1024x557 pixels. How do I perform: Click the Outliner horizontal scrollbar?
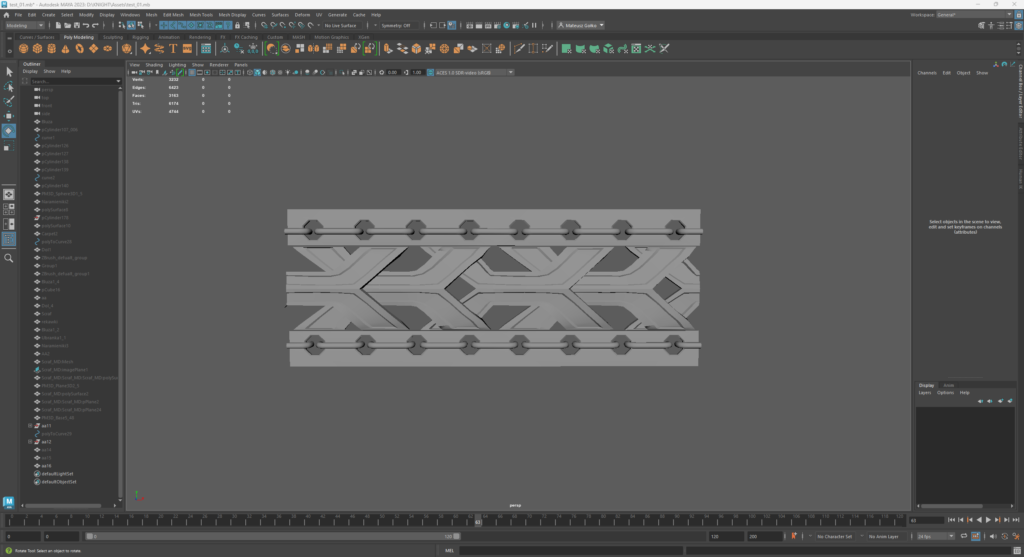coord(63,505)
